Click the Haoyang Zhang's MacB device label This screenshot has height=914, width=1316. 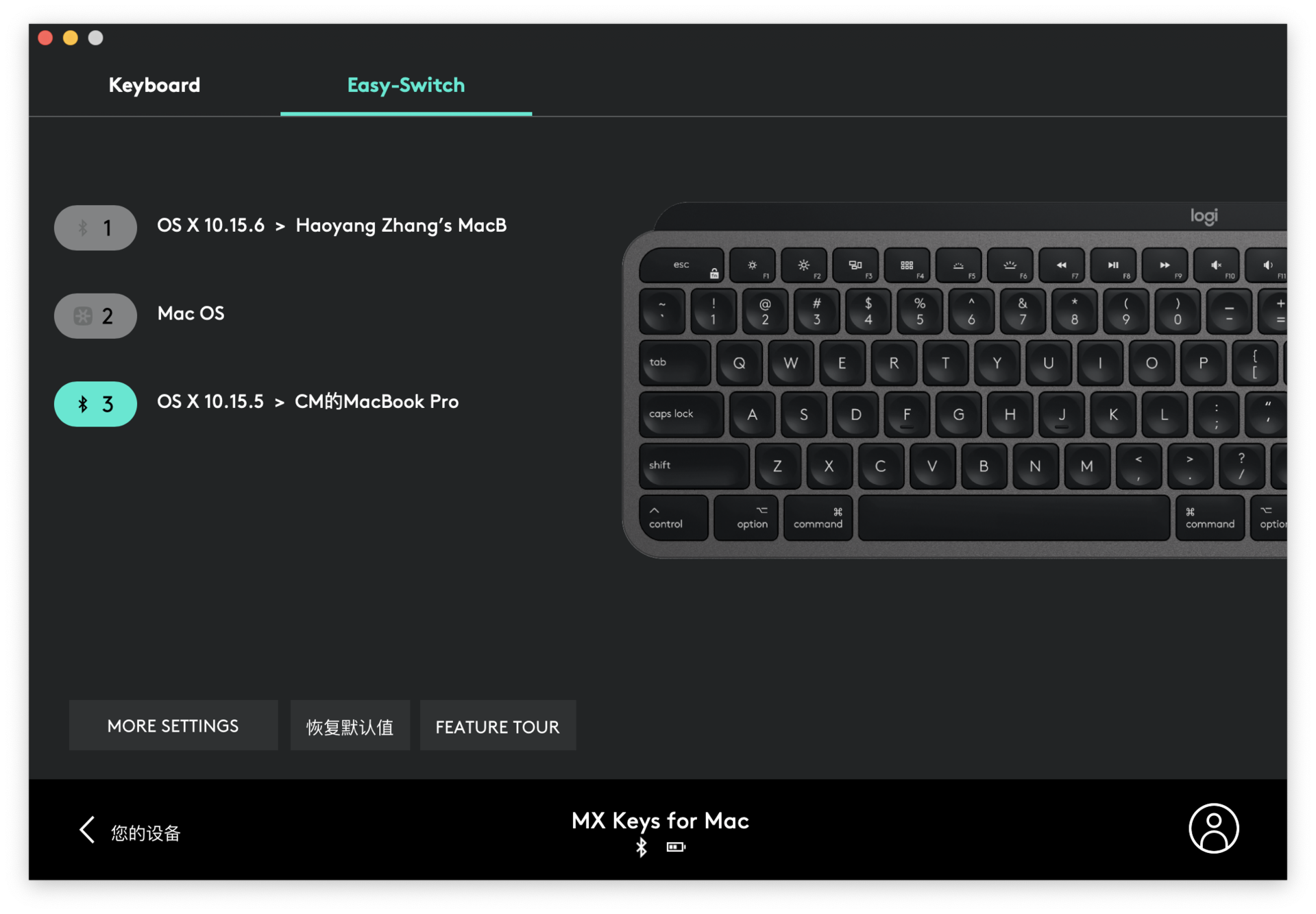pos(401,226)
